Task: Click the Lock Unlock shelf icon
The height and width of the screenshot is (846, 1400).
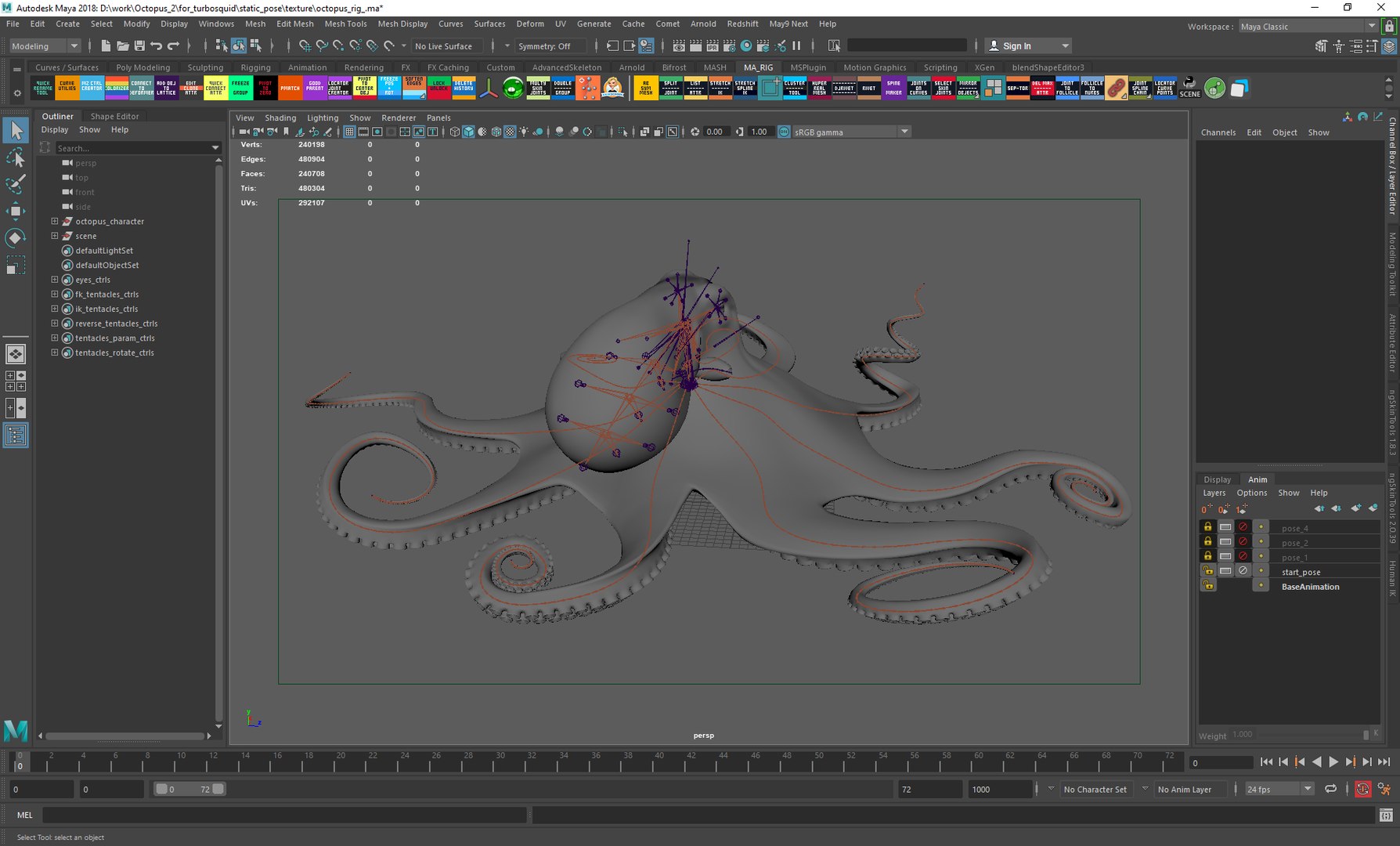Action: [438, 88]
